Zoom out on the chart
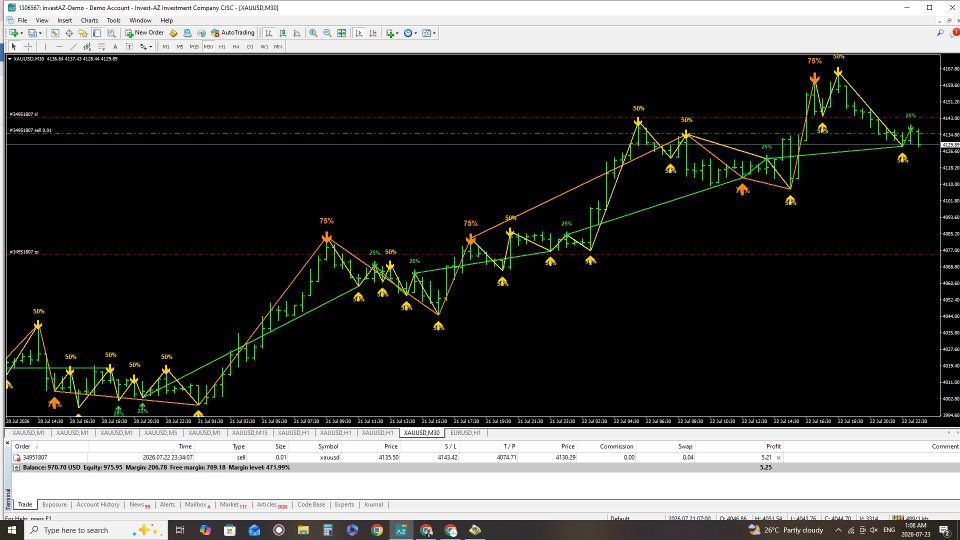The image size is (960, 540). (327, 33)
